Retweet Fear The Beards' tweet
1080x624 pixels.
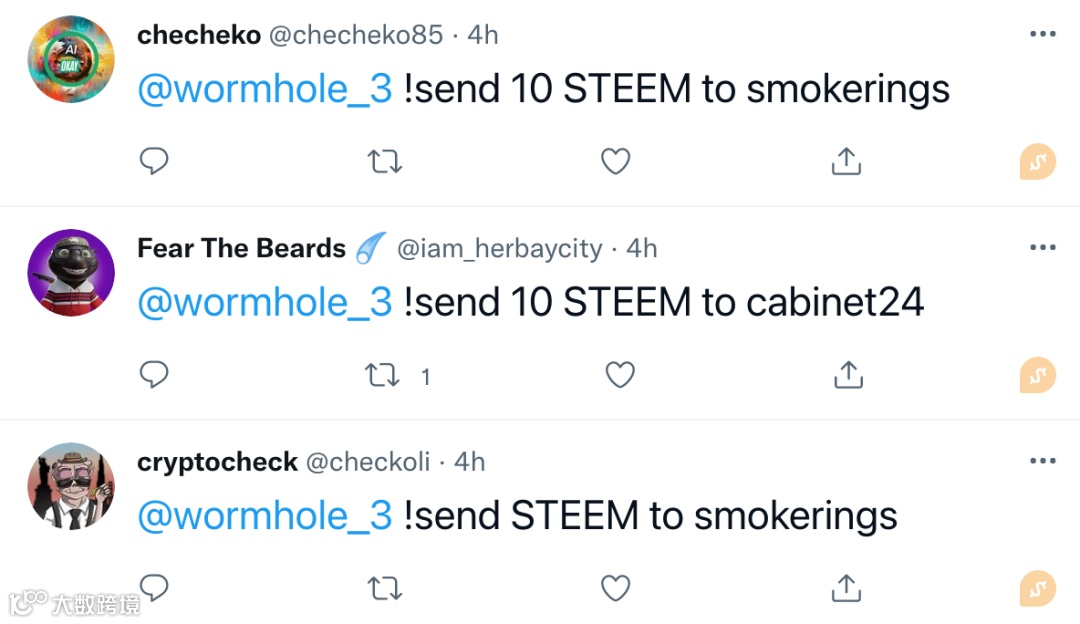coord(382,375)
